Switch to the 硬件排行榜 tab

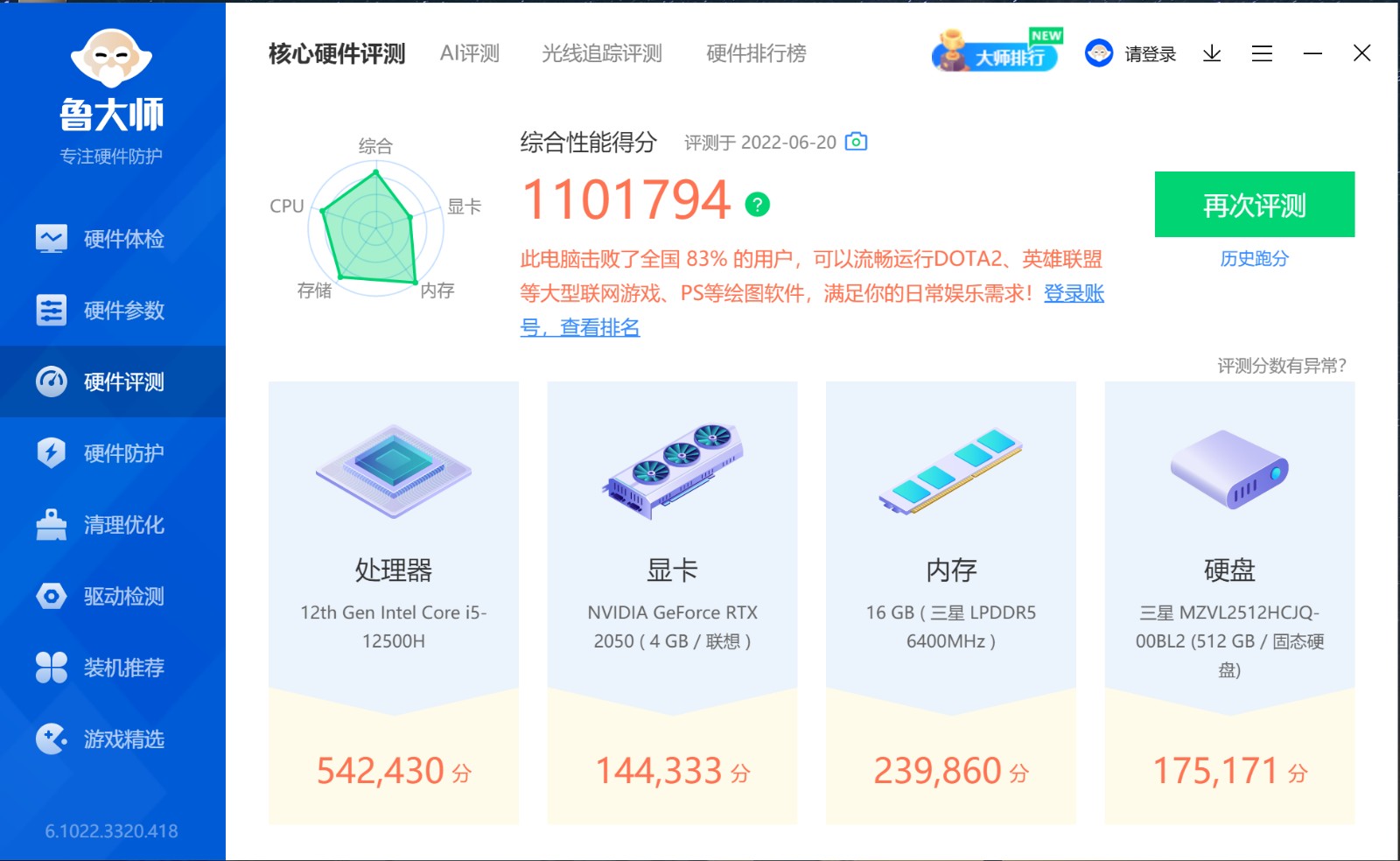[x=757, y=54]
